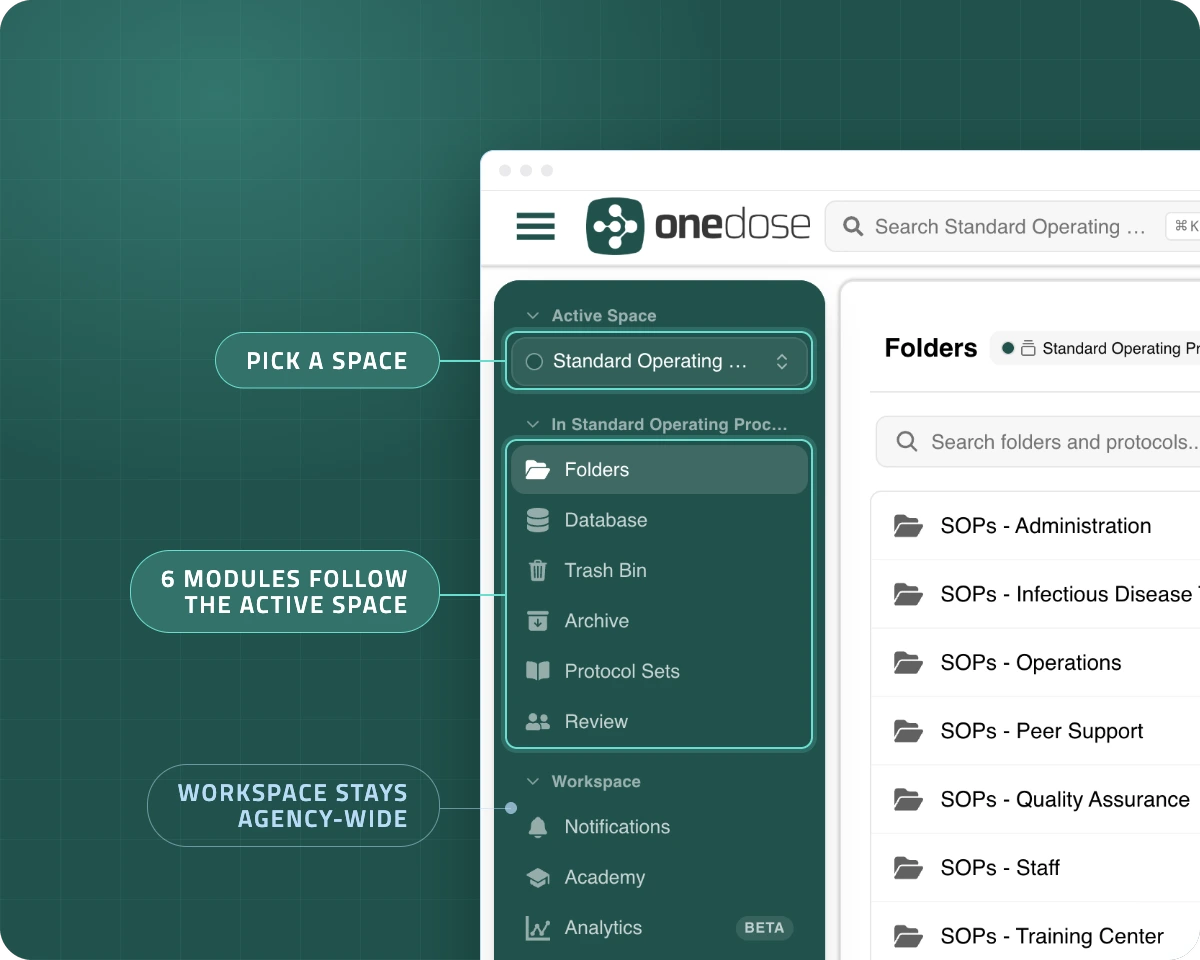Open SOPs - Peer Support folder

[x=1036, y=731]
